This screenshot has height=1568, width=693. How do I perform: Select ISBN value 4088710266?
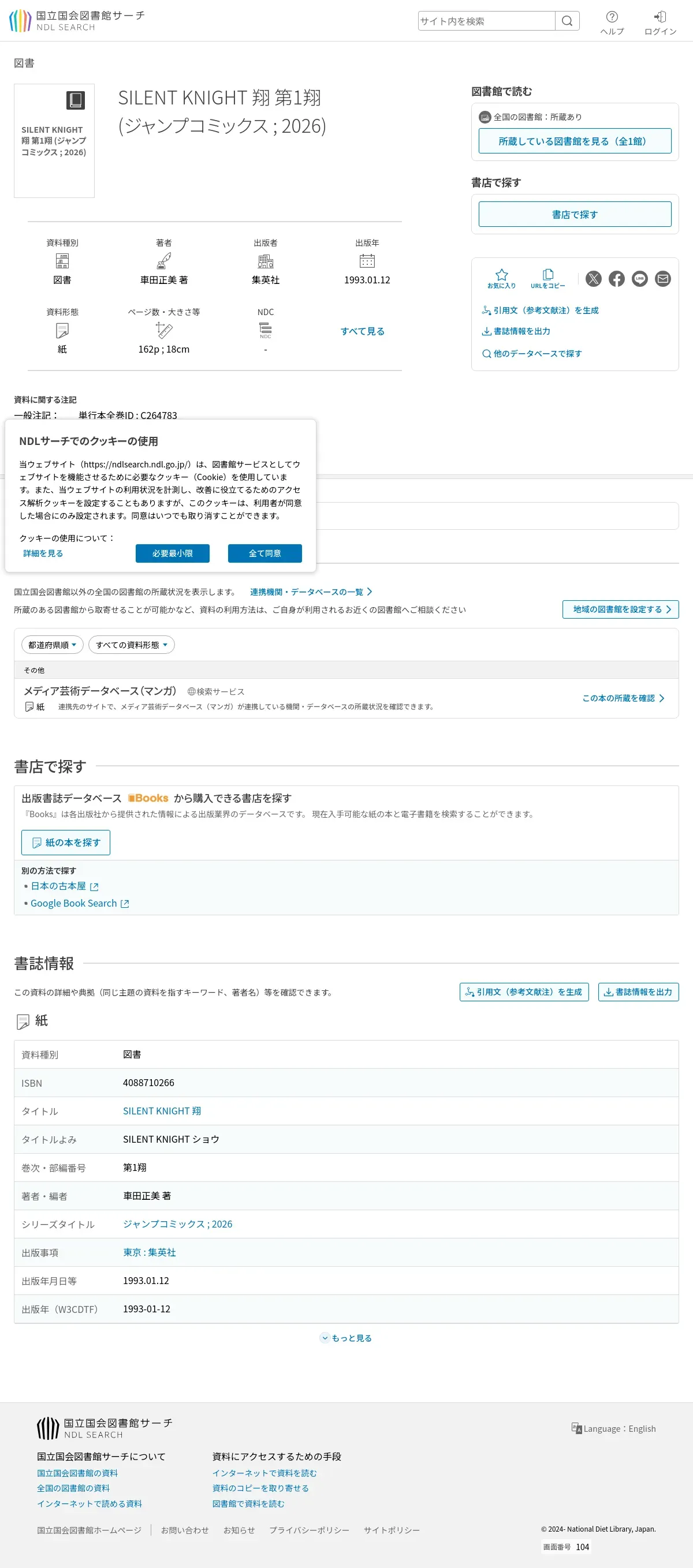coord(148,1083)
